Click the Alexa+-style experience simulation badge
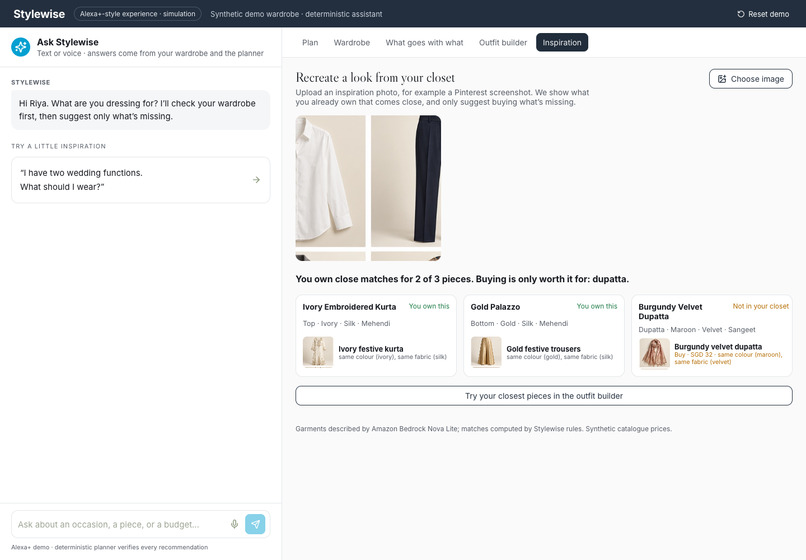 [x=137, y=14]
